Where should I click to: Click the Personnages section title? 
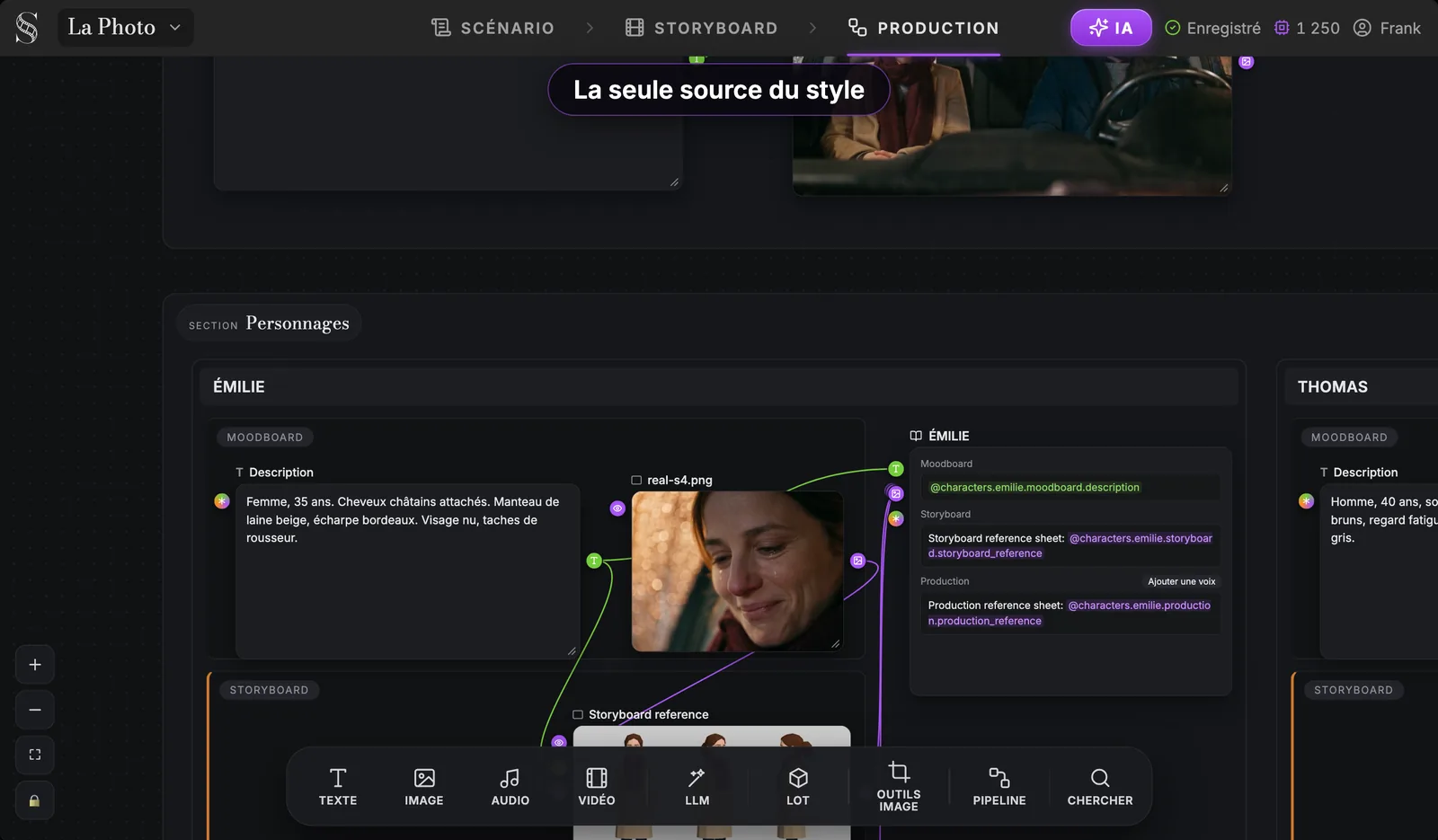[x=297, y=323]
